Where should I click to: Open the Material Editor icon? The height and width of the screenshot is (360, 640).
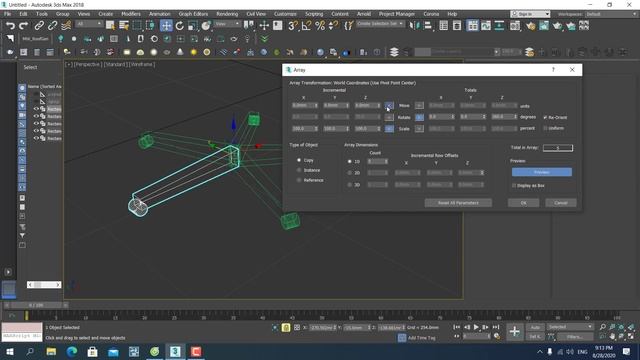(x=515, y=26)
